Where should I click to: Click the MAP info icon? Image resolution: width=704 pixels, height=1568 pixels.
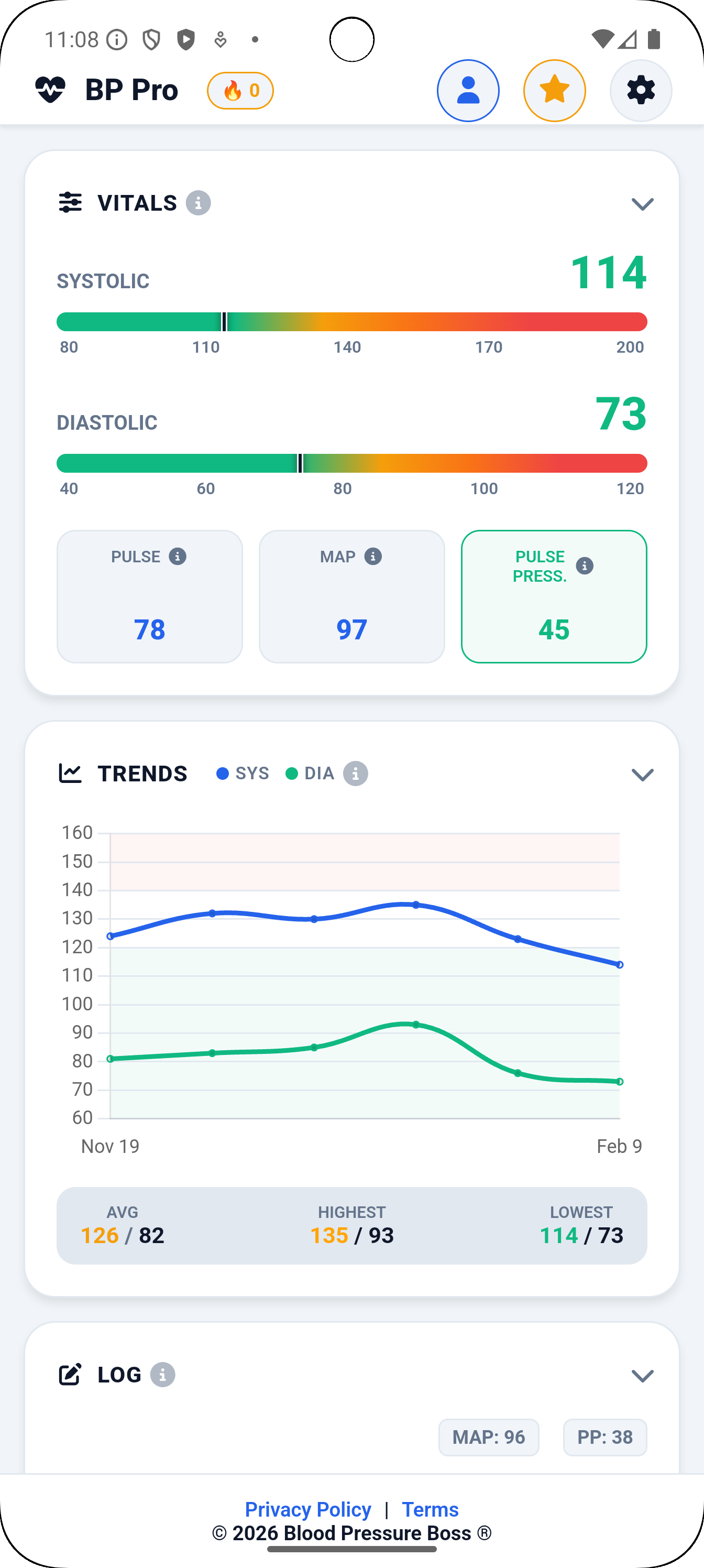click(x=373, y=556)
